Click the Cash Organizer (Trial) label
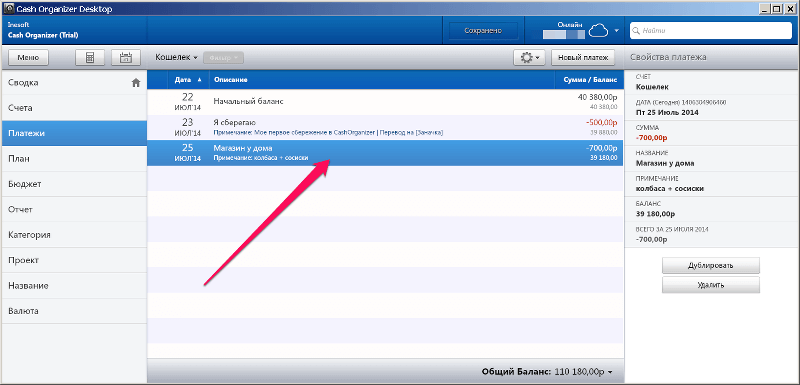The height and width of the screenshot is (385, 800). pos(43,35)
